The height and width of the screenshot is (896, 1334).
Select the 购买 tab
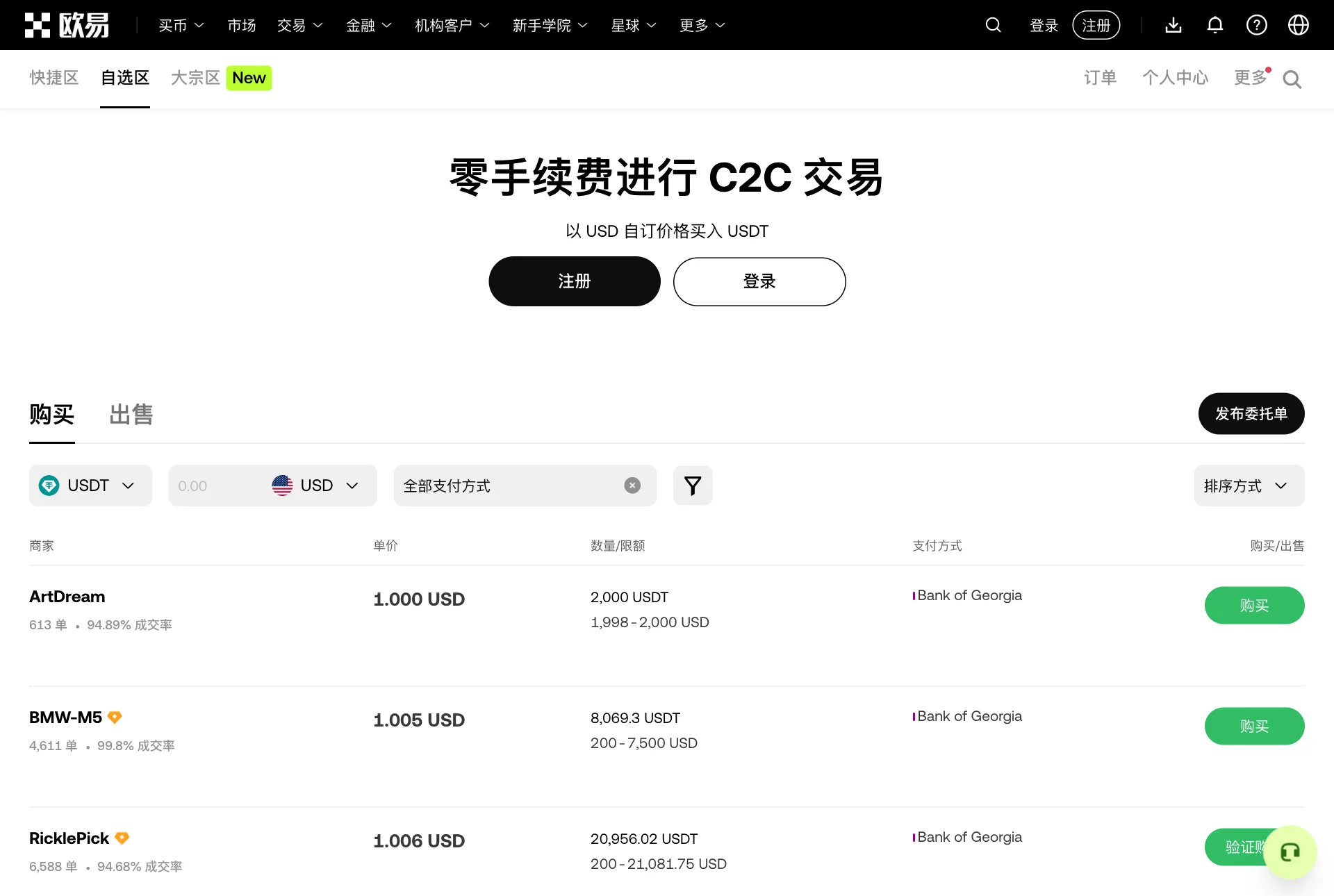point(52,415)
